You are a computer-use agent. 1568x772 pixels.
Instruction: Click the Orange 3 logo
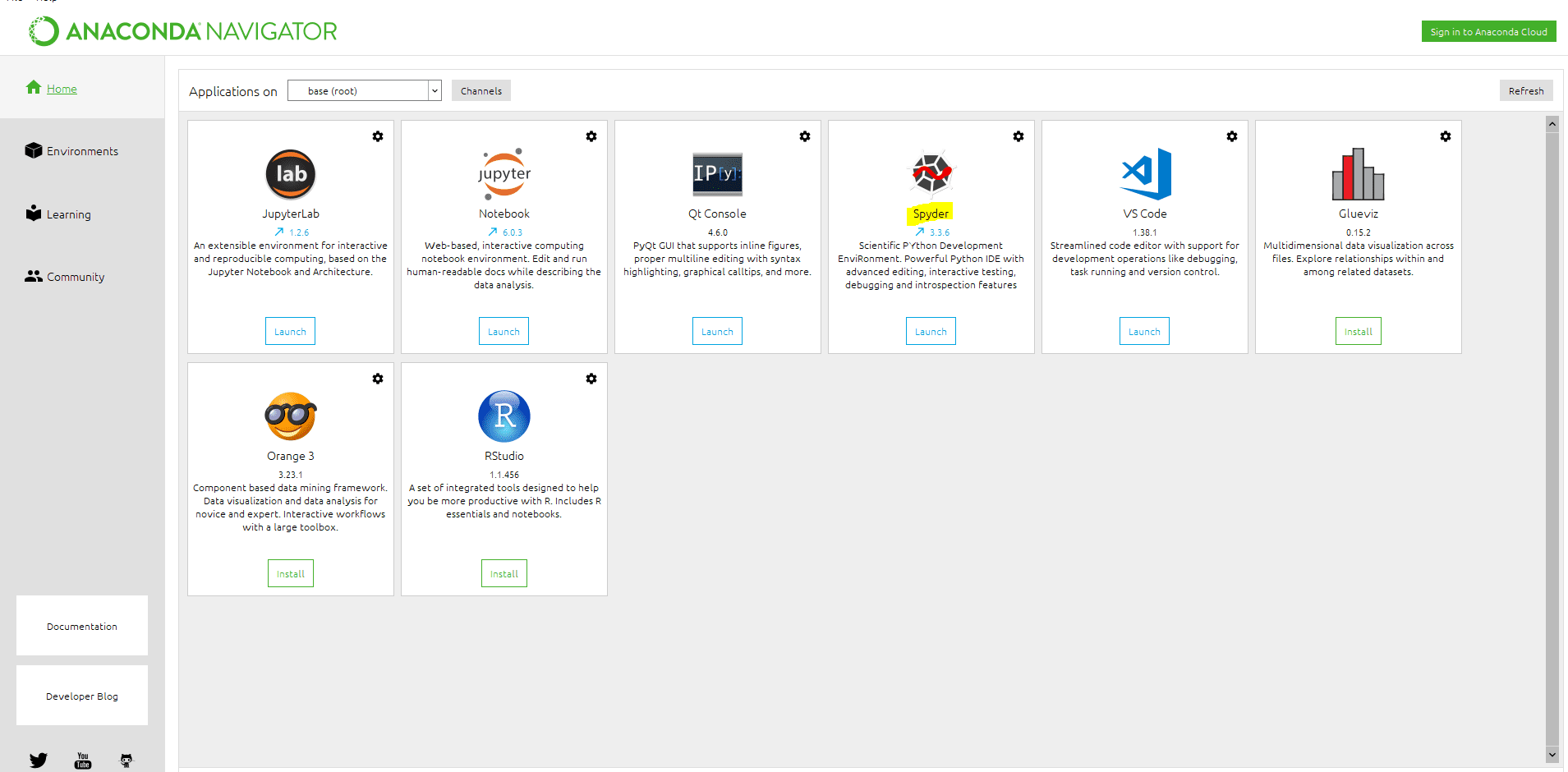[291, 416]
